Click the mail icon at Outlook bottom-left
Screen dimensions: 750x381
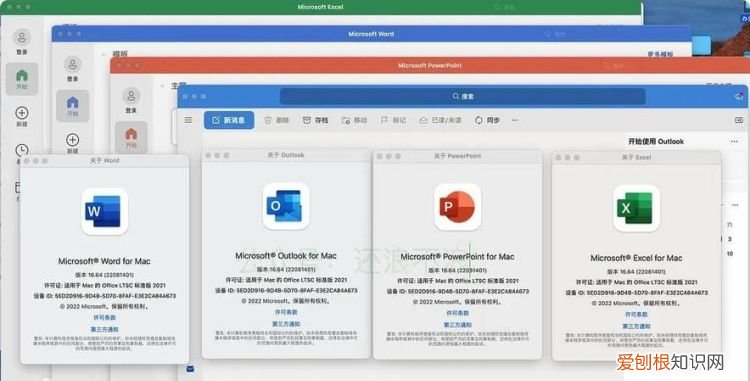pos(190,369)
